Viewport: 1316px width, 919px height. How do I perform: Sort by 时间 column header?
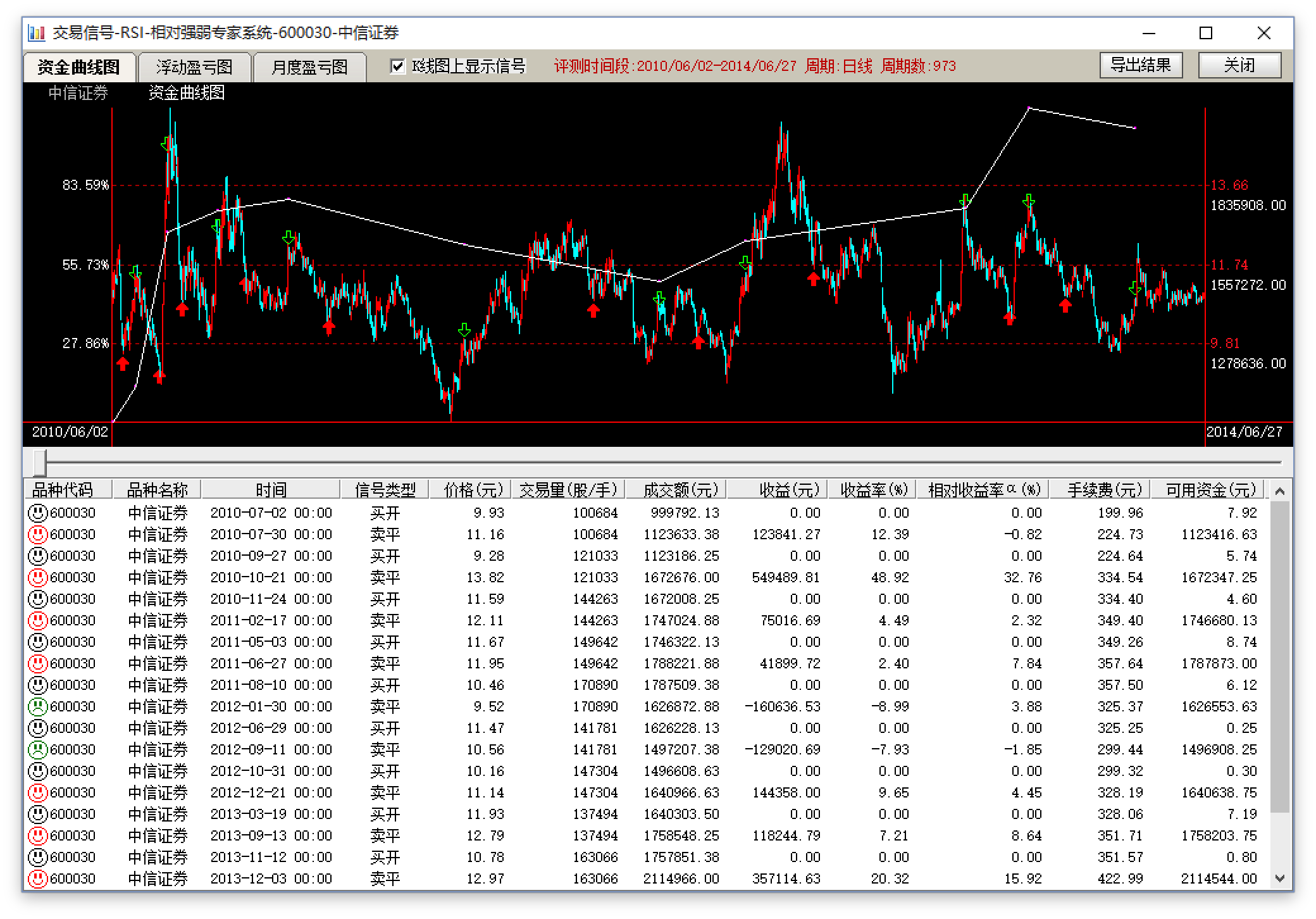[271, 490]
